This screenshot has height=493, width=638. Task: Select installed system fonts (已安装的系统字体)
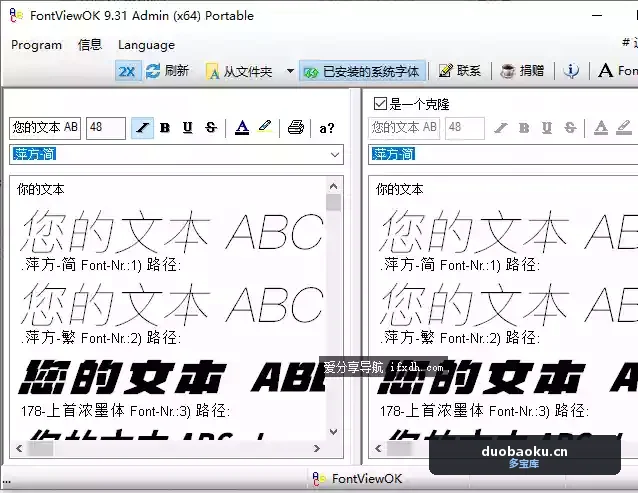click(362, 72)
